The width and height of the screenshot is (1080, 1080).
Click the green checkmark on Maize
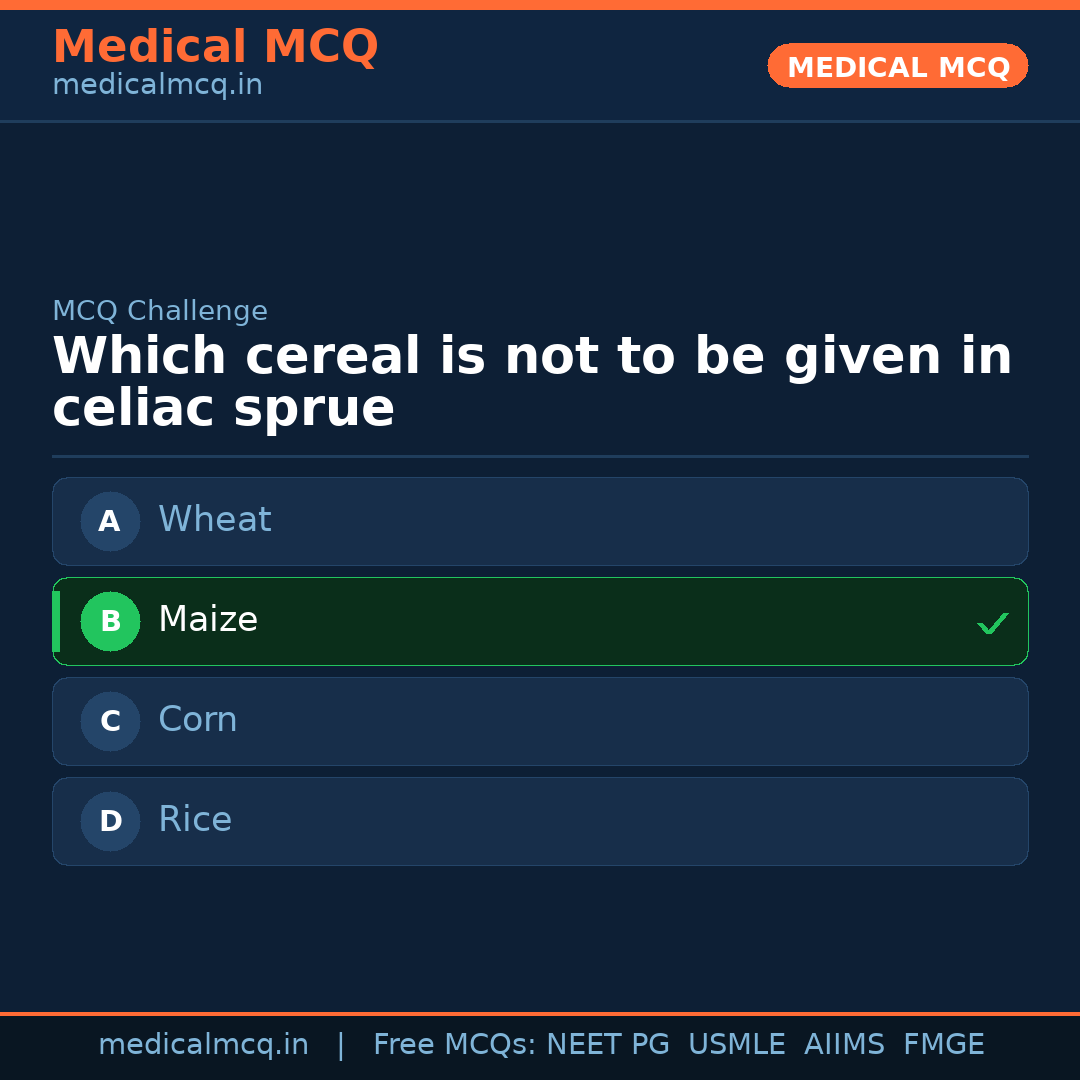(x=992, y=623)
